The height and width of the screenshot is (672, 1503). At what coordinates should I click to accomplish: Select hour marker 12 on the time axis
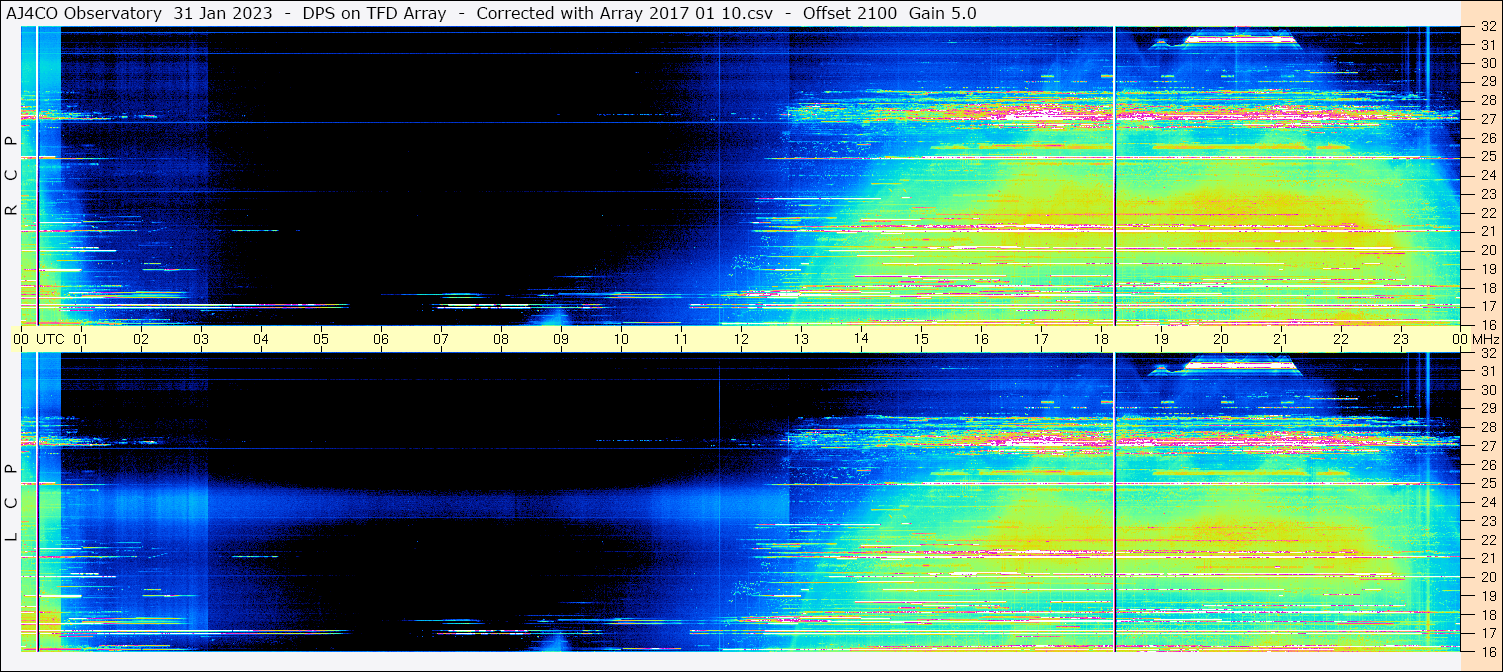click(x=741, y=339)
